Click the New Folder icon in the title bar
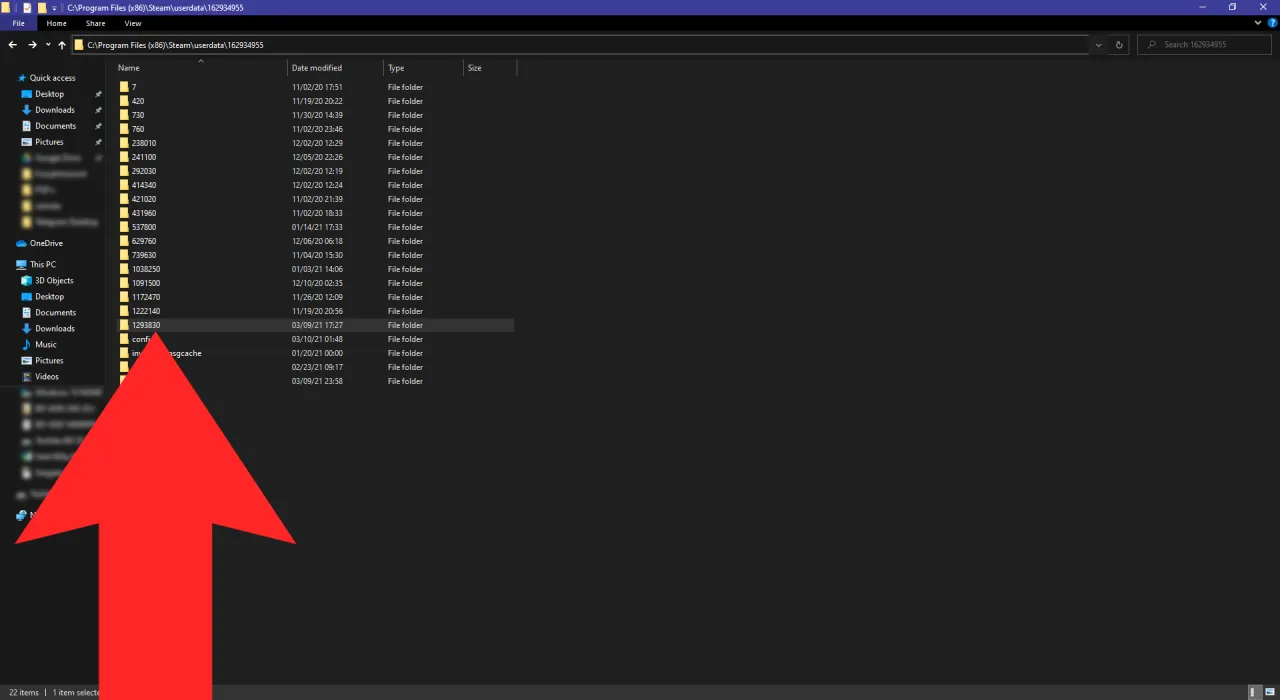 pos(40,8)
